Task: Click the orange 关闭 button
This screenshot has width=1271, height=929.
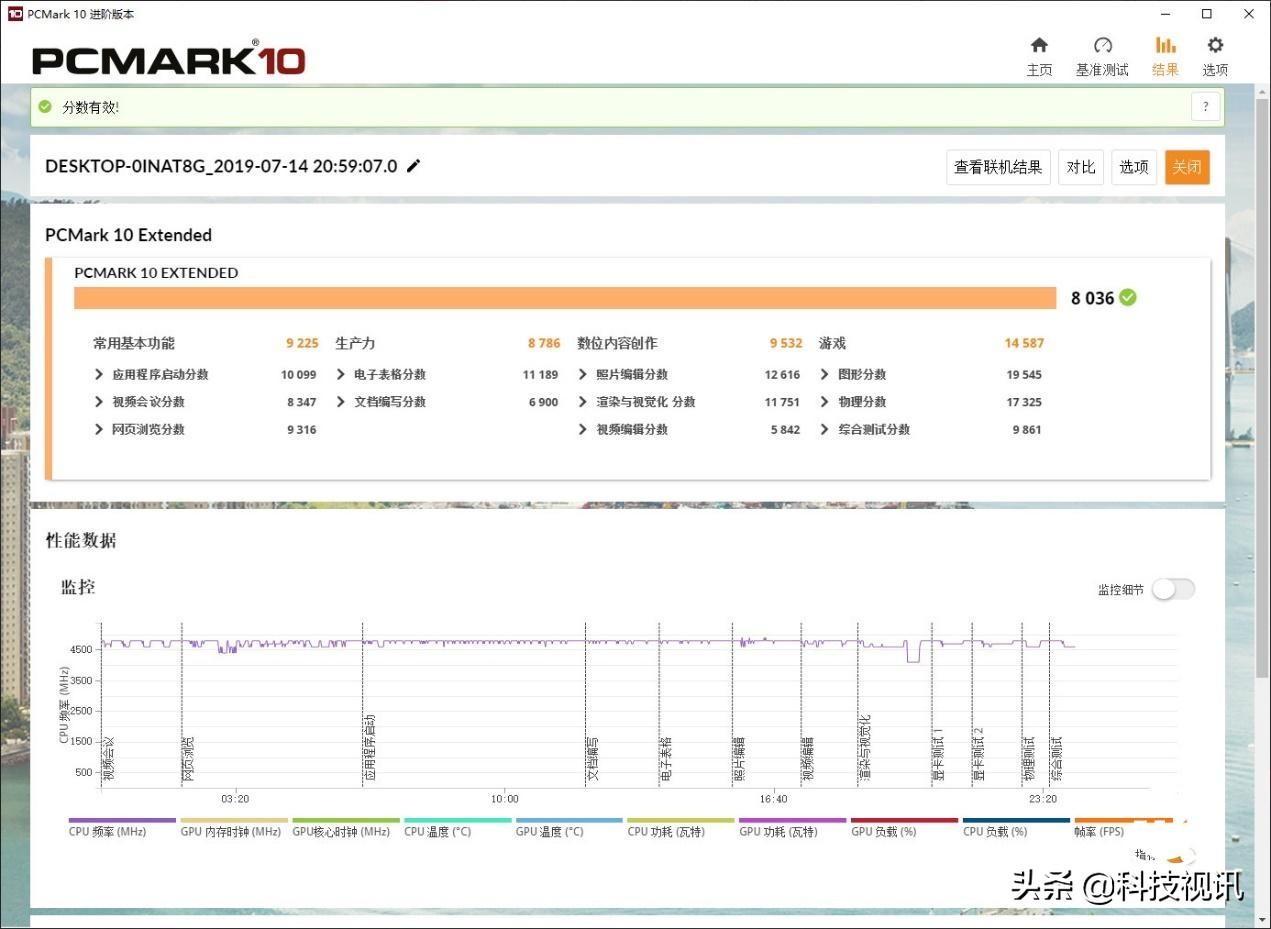Action: coord(1187,167)
